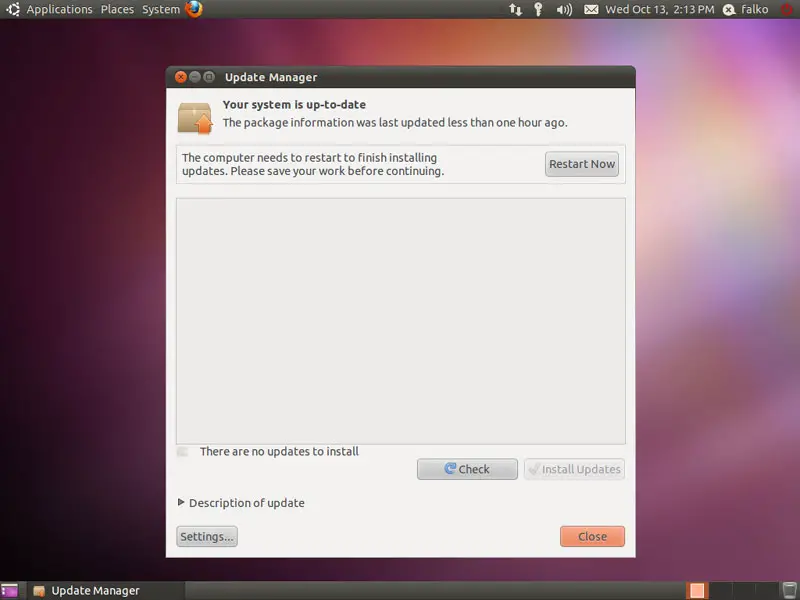Close window via red titlebar button

coord(181,77)
